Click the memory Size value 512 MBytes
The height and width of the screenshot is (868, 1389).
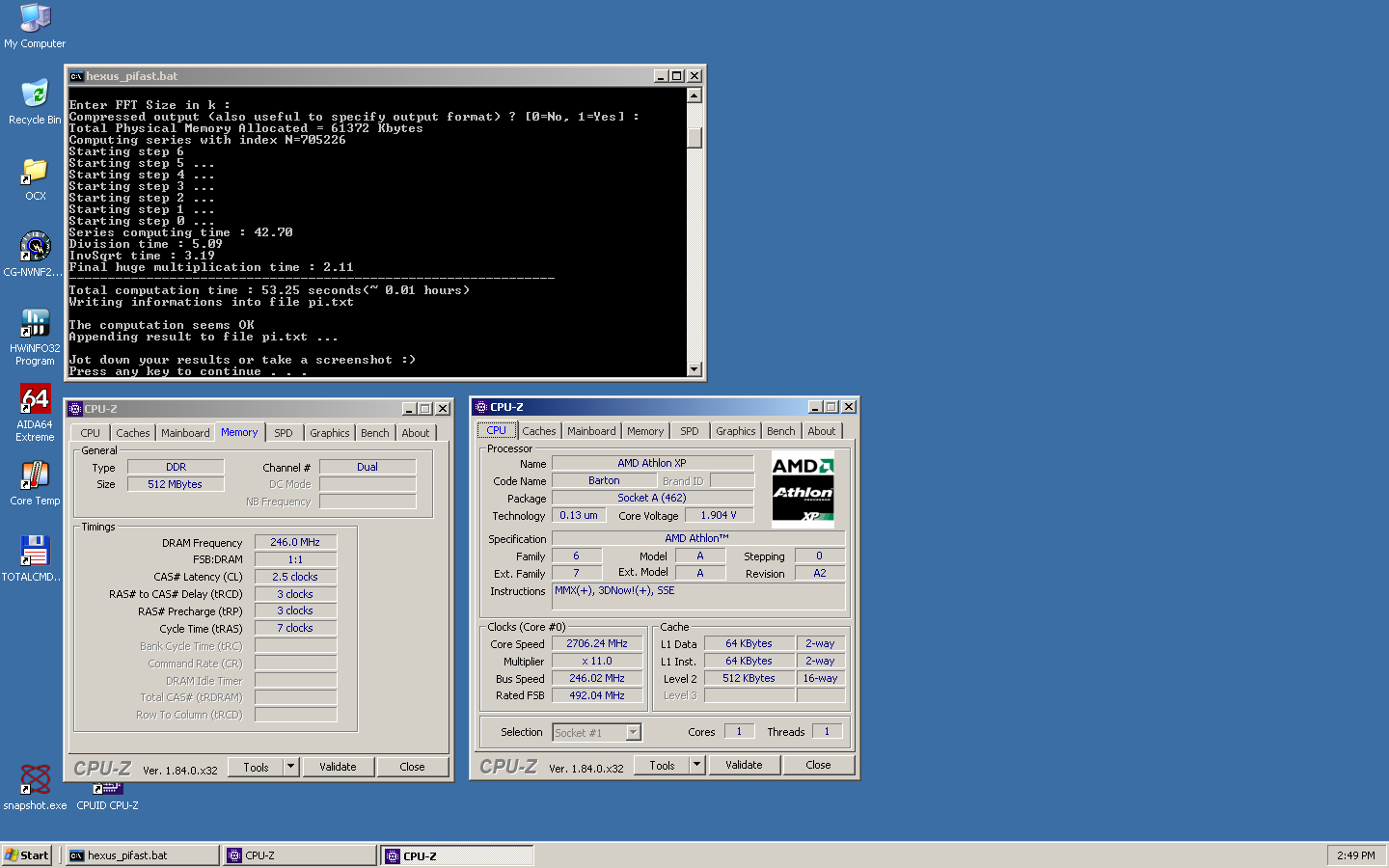(176, 484)
